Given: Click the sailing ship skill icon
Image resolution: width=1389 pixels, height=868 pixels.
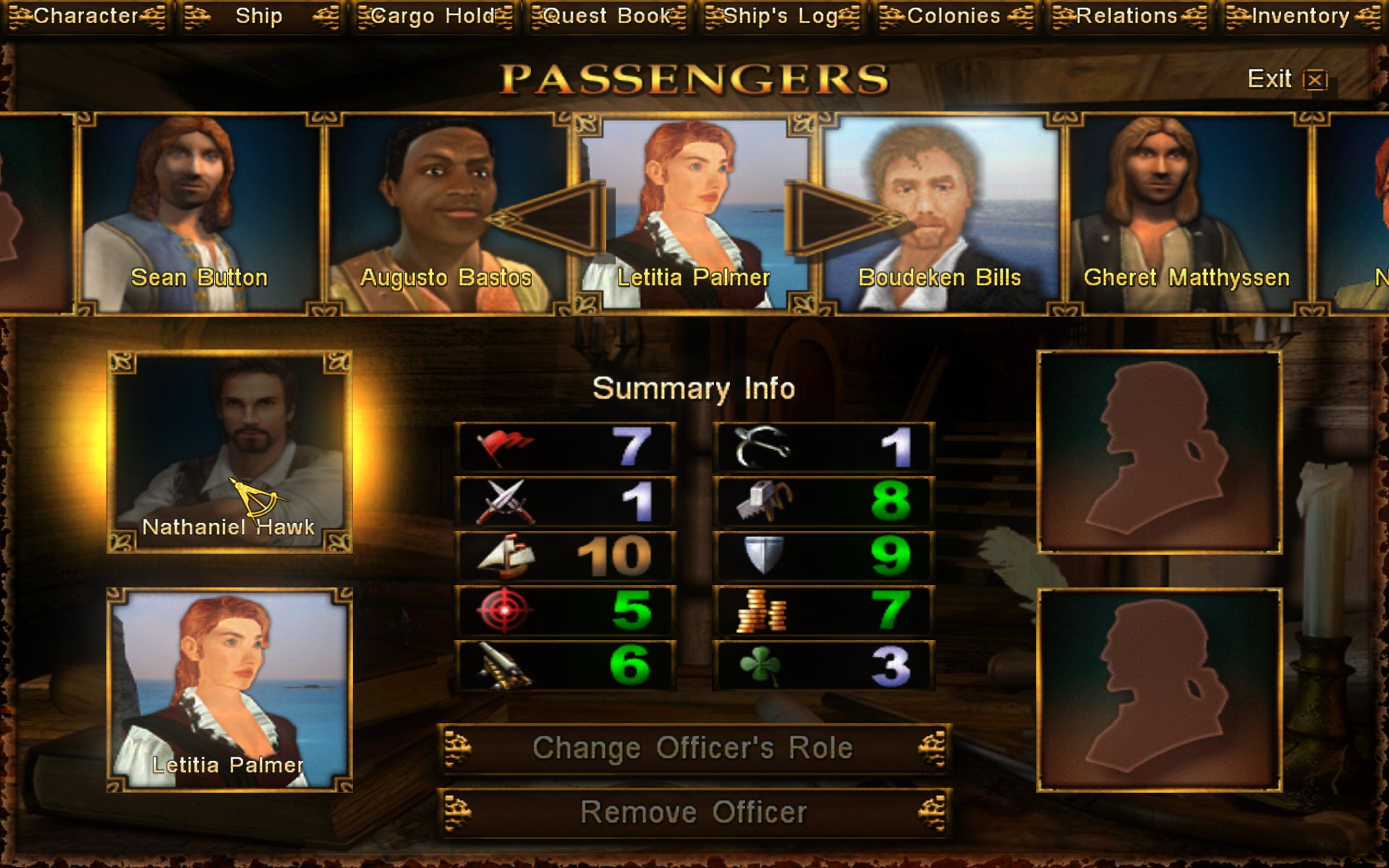Looking at the screenshot, I should pyautogui.click(x=506, y=556).
